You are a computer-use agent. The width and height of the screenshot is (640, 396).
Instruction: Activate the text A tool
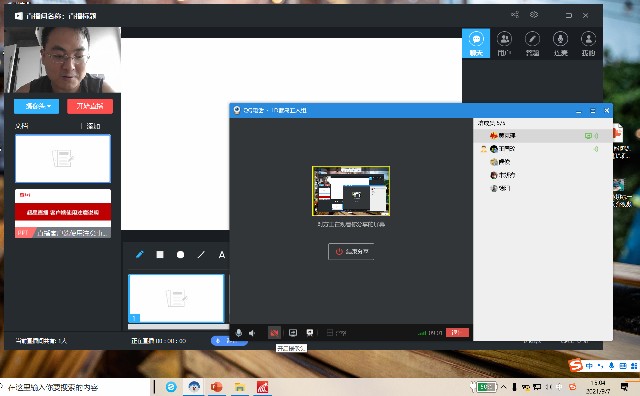222,255
